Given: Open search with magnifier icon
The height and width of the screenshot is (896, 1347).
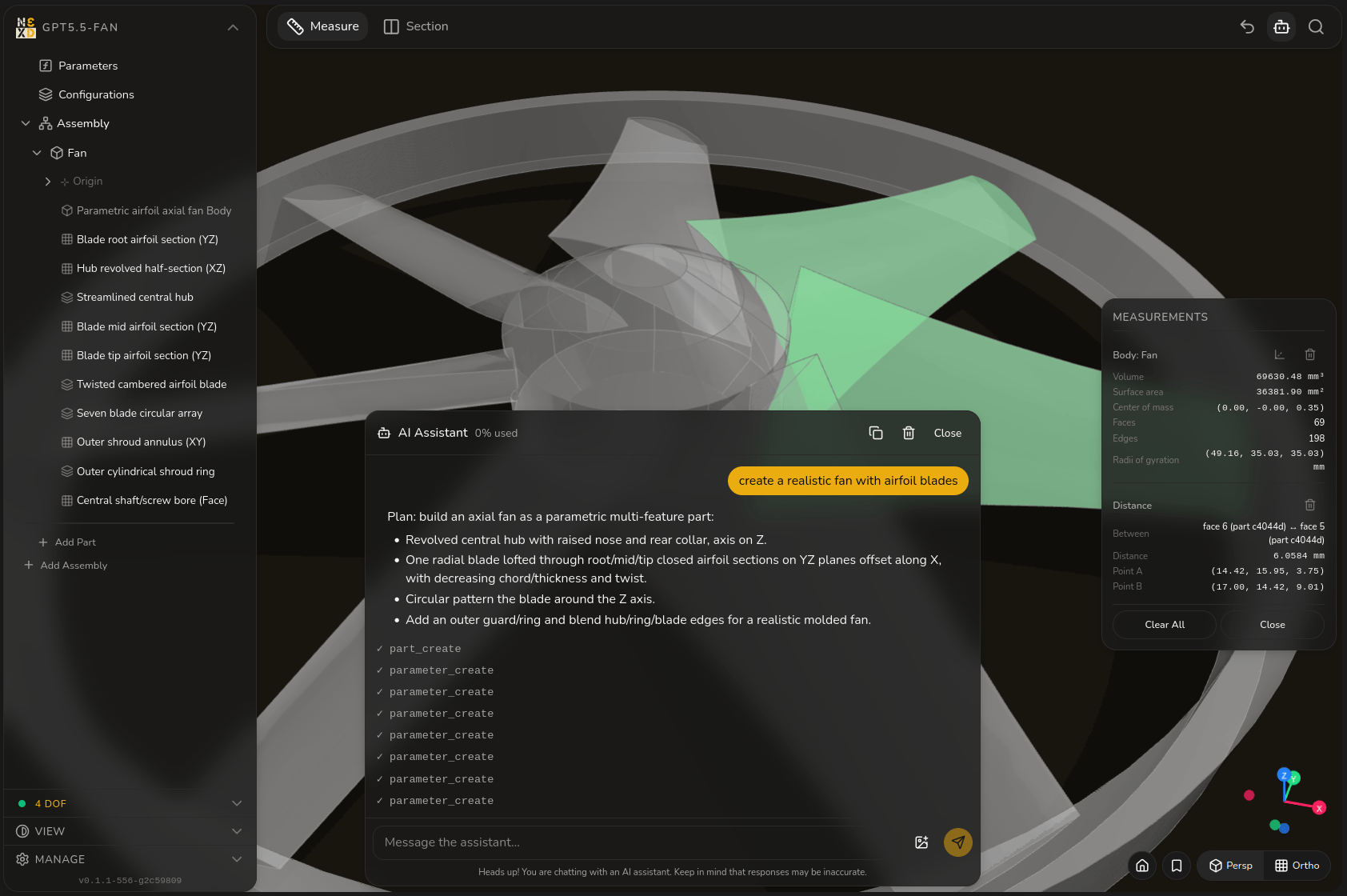Looking at the screenshot, I should pos(1316,27).
